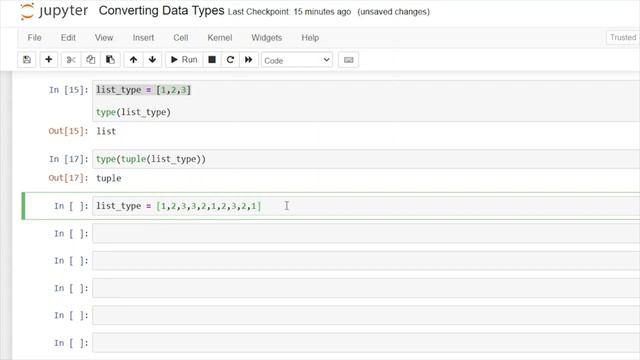Select the last visible empty code cell

click(x=366, y=343)
